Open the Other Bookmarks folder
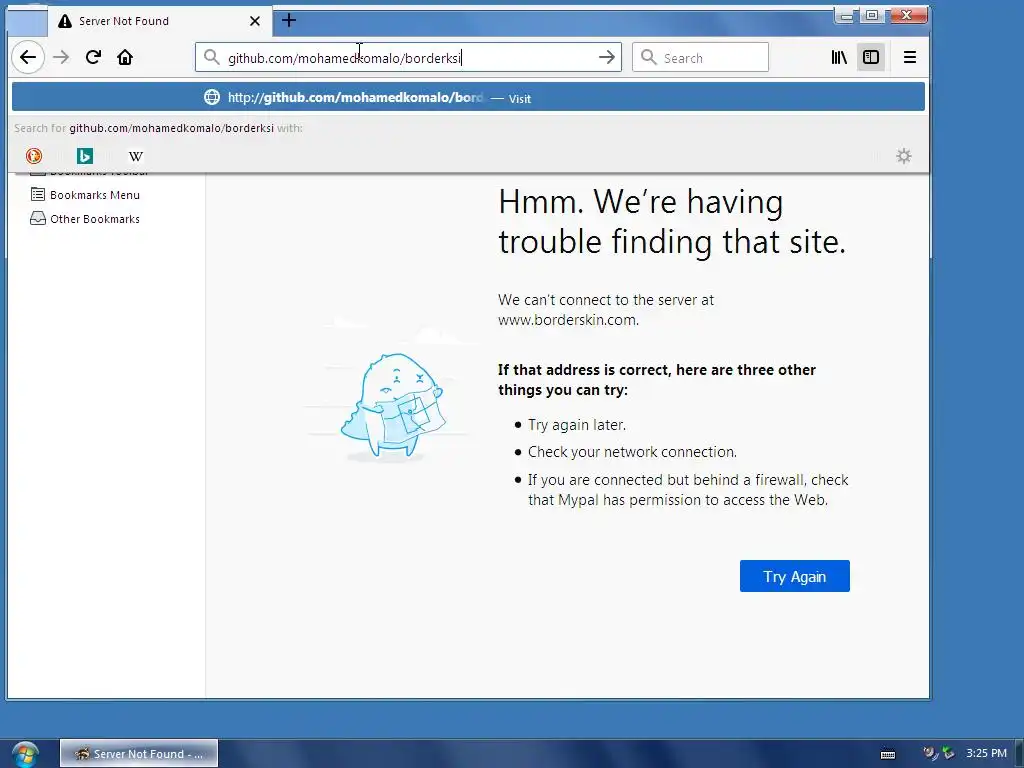The width and height of the screenshot is (1024, 768). point(85,219)
